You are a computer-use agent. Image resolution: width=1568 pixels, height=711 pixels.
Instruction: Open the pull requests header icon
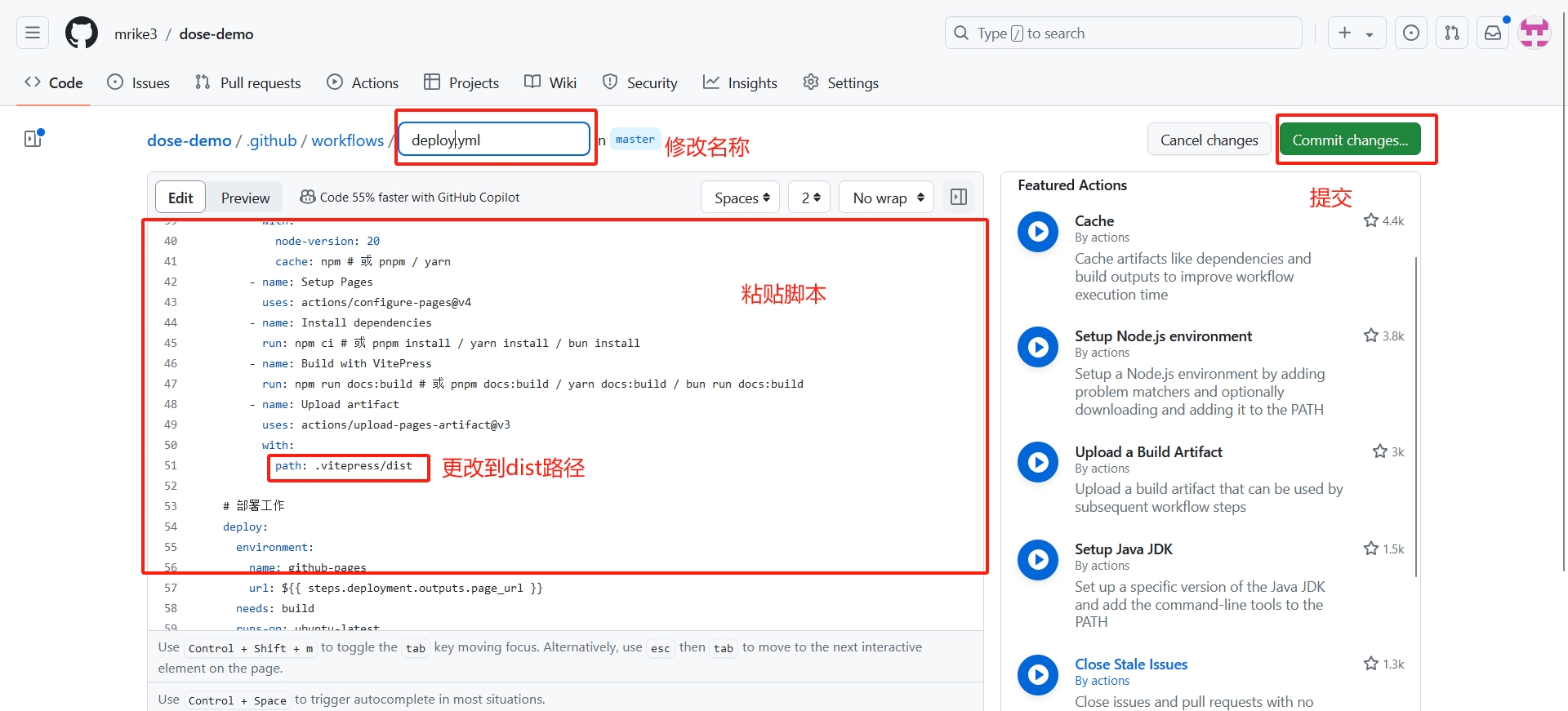(1451, 33)
